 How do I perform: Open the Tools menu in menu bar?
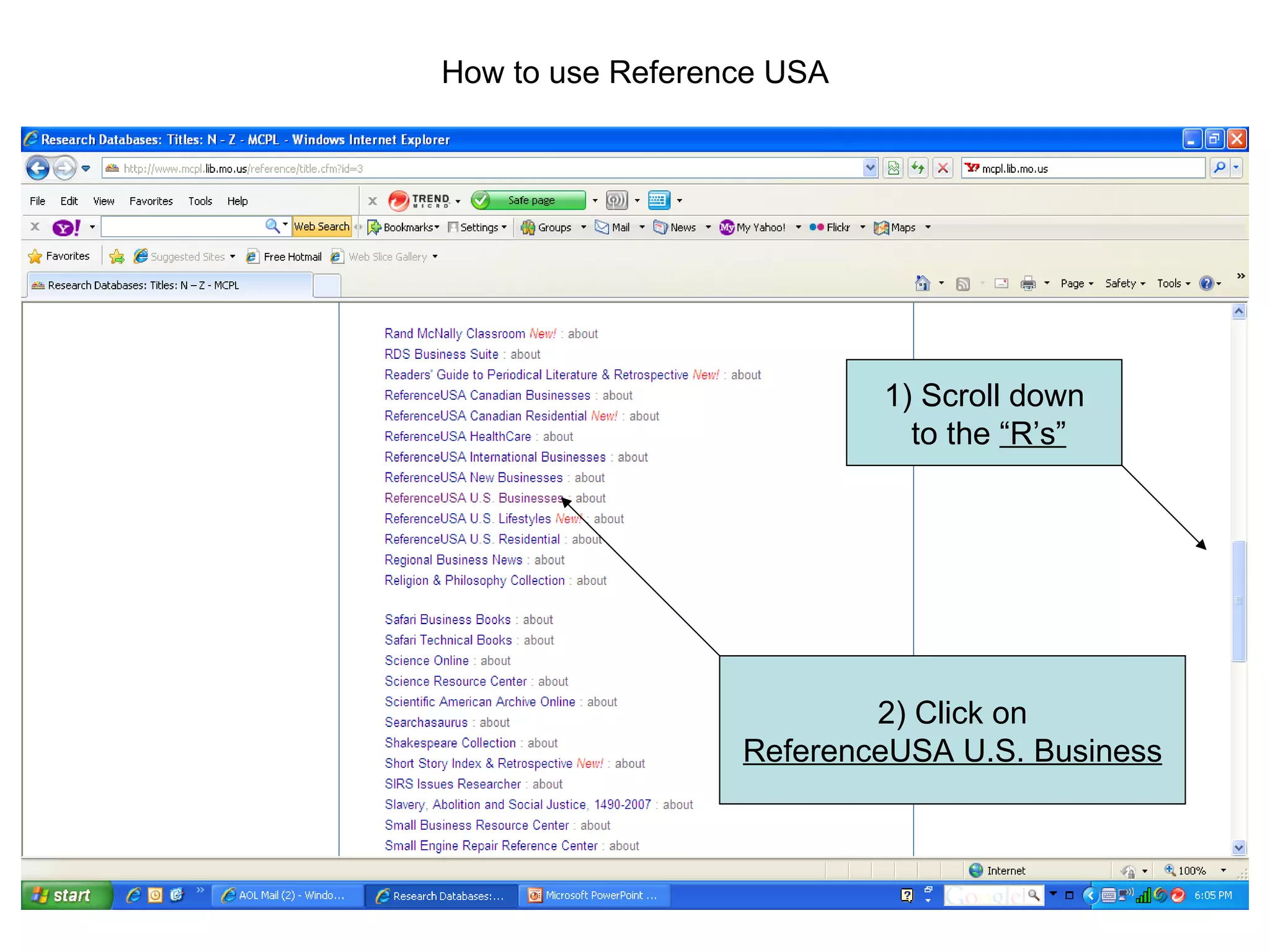[200, 201]
